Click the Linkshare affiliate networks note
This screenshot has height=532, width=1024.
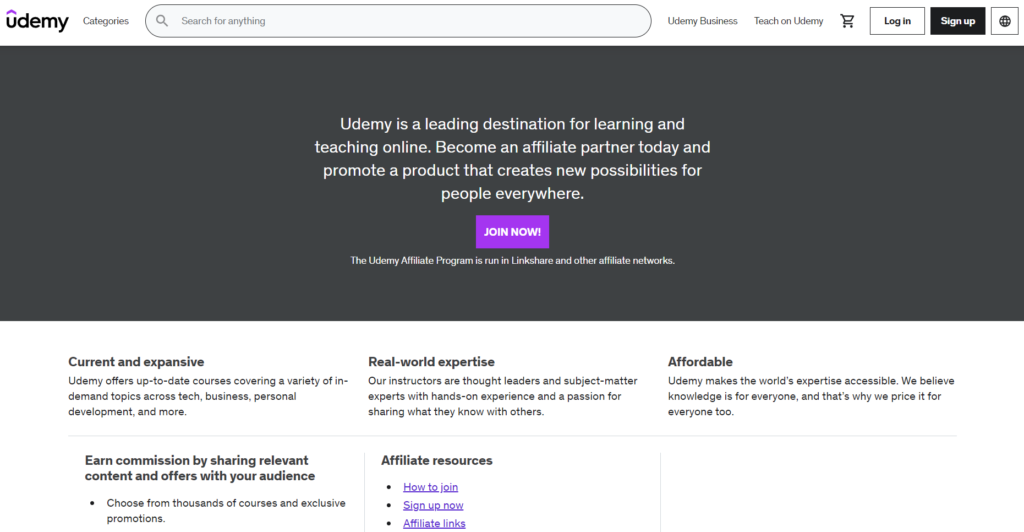coord(512,260)
